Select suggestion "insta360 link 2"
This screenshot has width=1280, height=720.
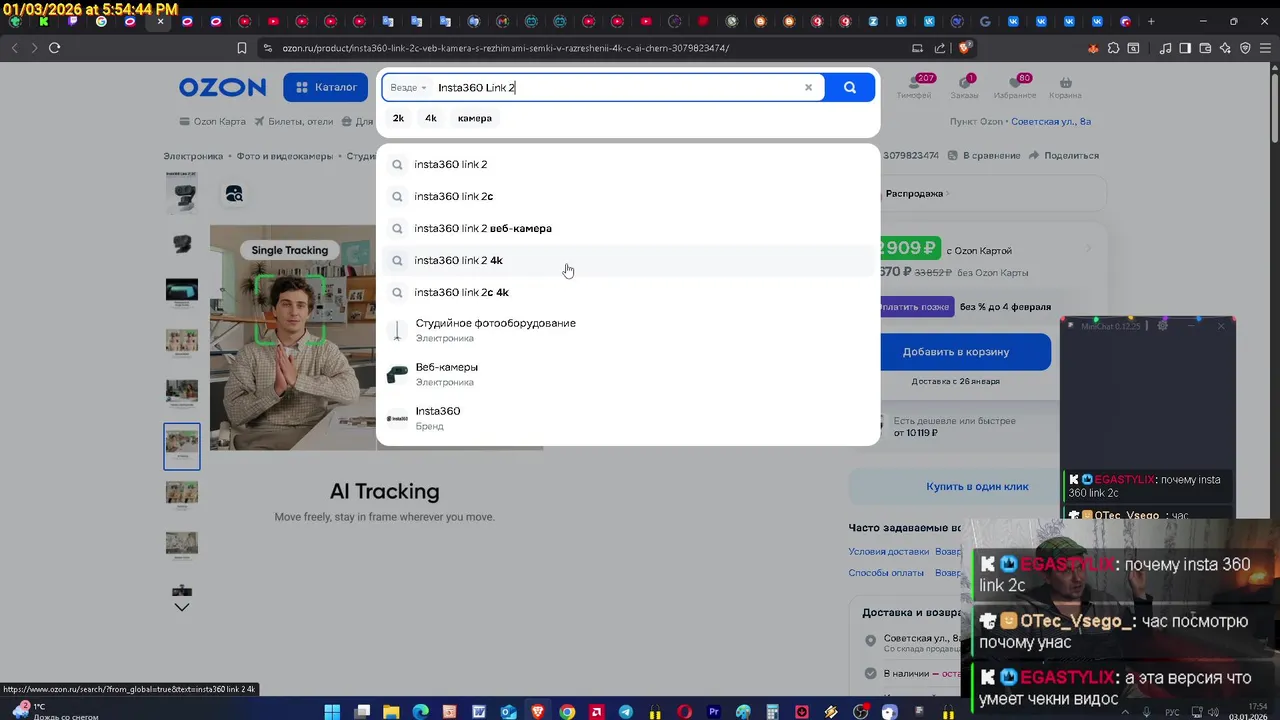click(628, 164)
